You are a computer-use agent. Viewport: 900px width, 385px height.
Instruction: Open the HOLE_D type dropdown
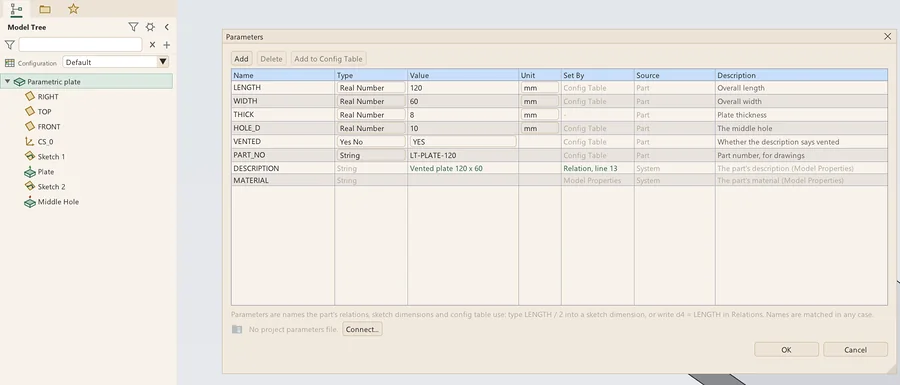click(x=371, y=129)
